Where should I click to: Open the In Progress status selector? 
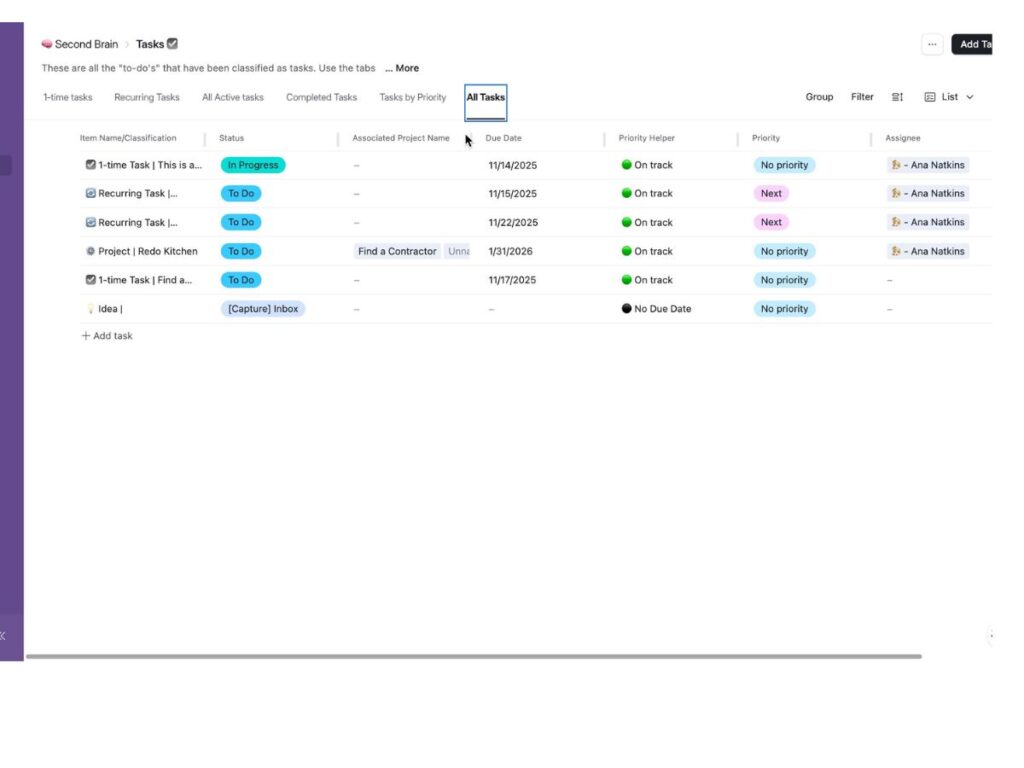[252, 164]
